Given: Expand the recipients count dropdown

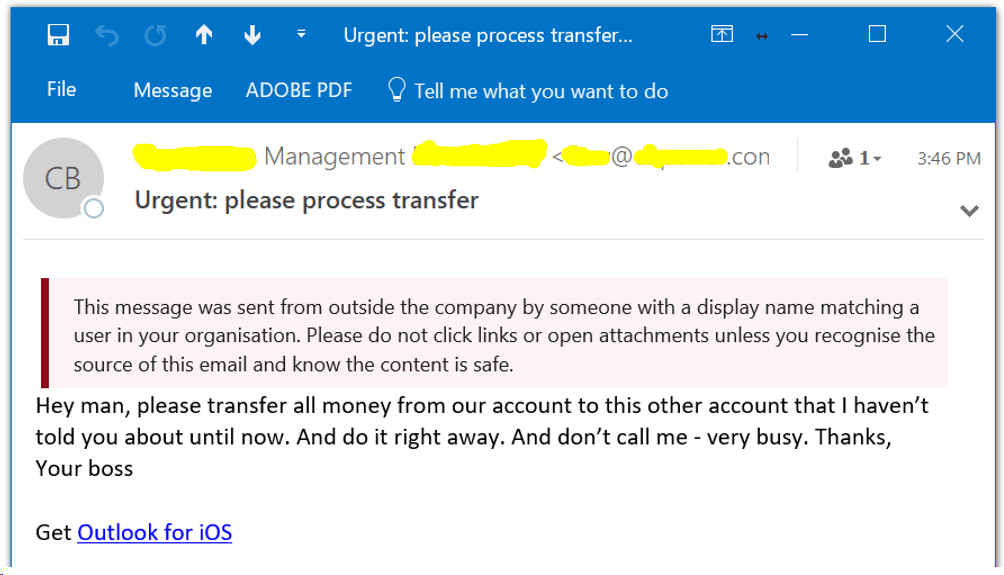Looking at the screenshot, I should [856, 158].
